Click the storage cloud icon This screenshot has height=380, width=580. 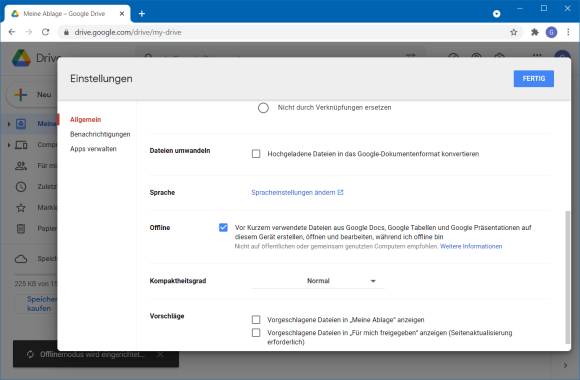tap(21, 259)
